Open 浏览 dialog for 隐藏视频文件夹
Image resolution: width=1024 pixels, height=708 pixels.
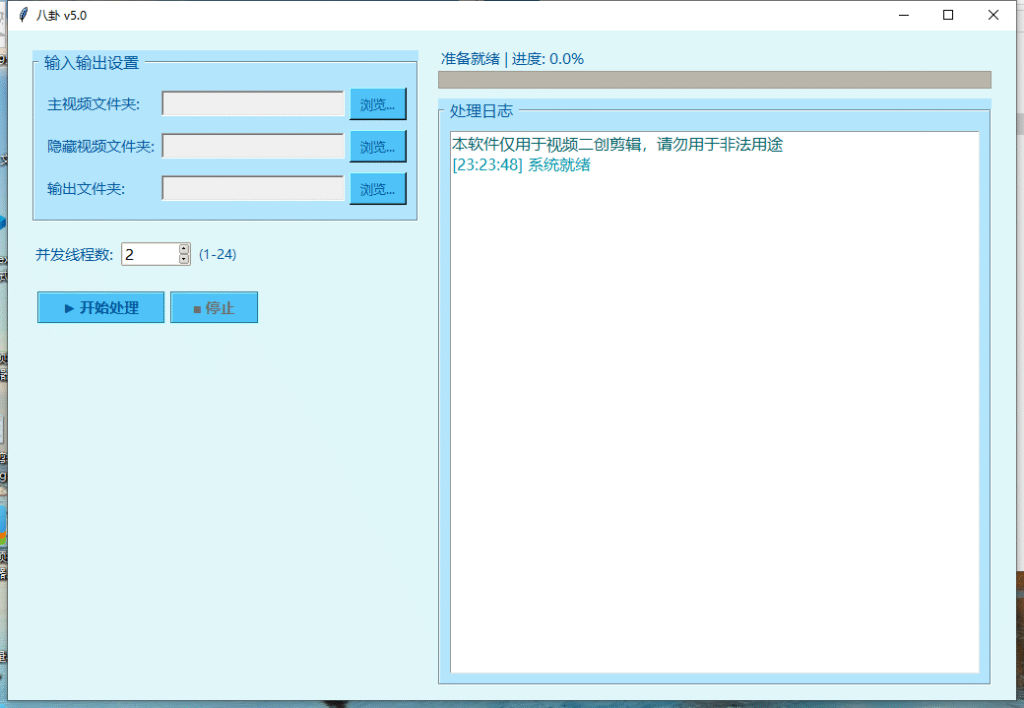(x=377, y=146)
